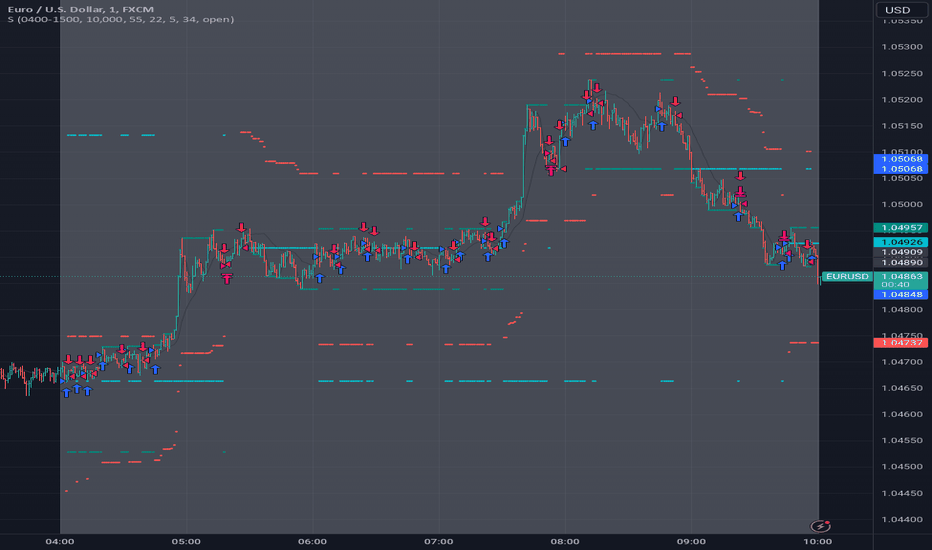Open the USD currency selector

tap(898, 10)
